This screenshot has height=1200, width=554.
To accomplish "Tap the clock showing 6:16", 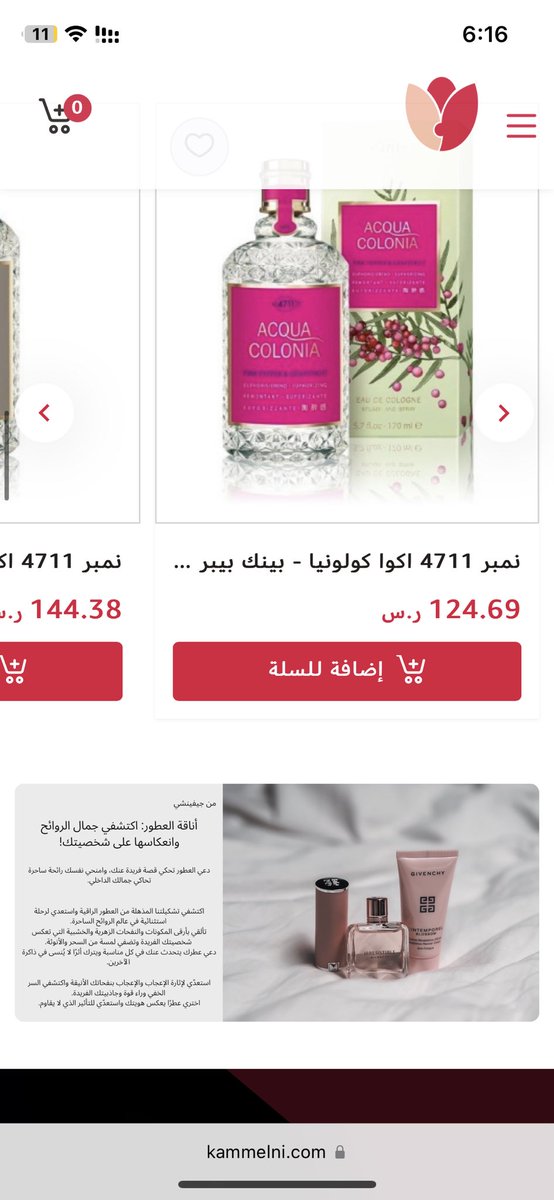I will (485, 34).
